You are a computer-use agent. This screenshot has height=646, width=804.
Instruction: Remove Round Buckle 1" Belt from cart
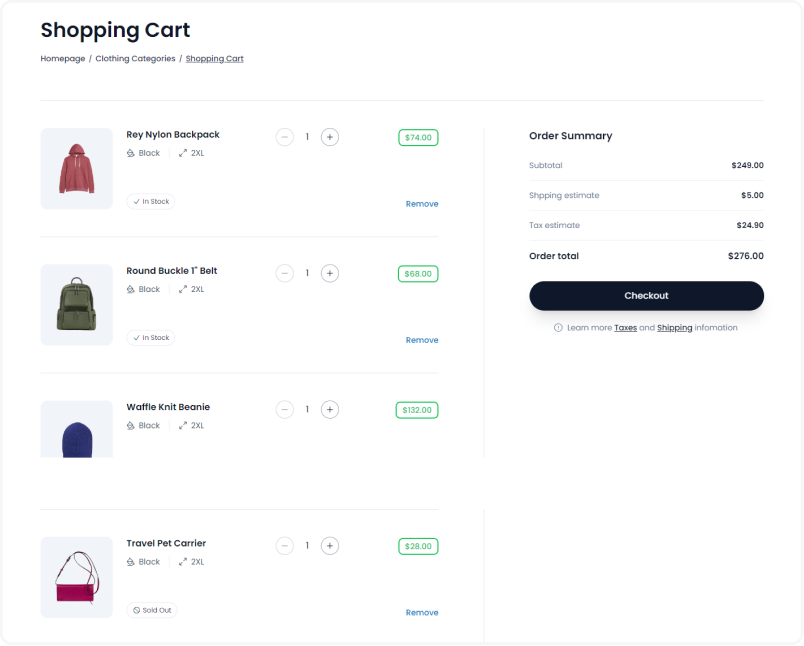pos(422,340)
